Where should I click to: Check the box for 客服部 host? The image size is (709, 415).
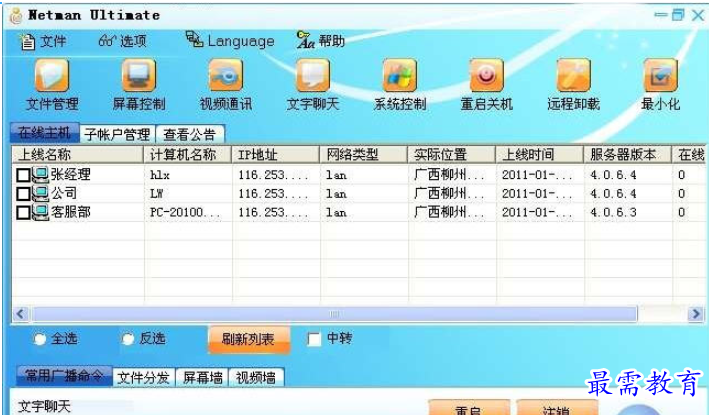pos(23,213)
